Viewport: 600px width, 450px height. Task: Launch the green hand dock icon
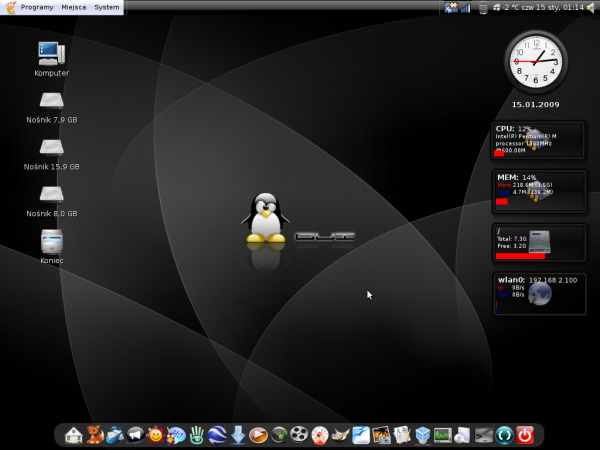click(197, 435)
